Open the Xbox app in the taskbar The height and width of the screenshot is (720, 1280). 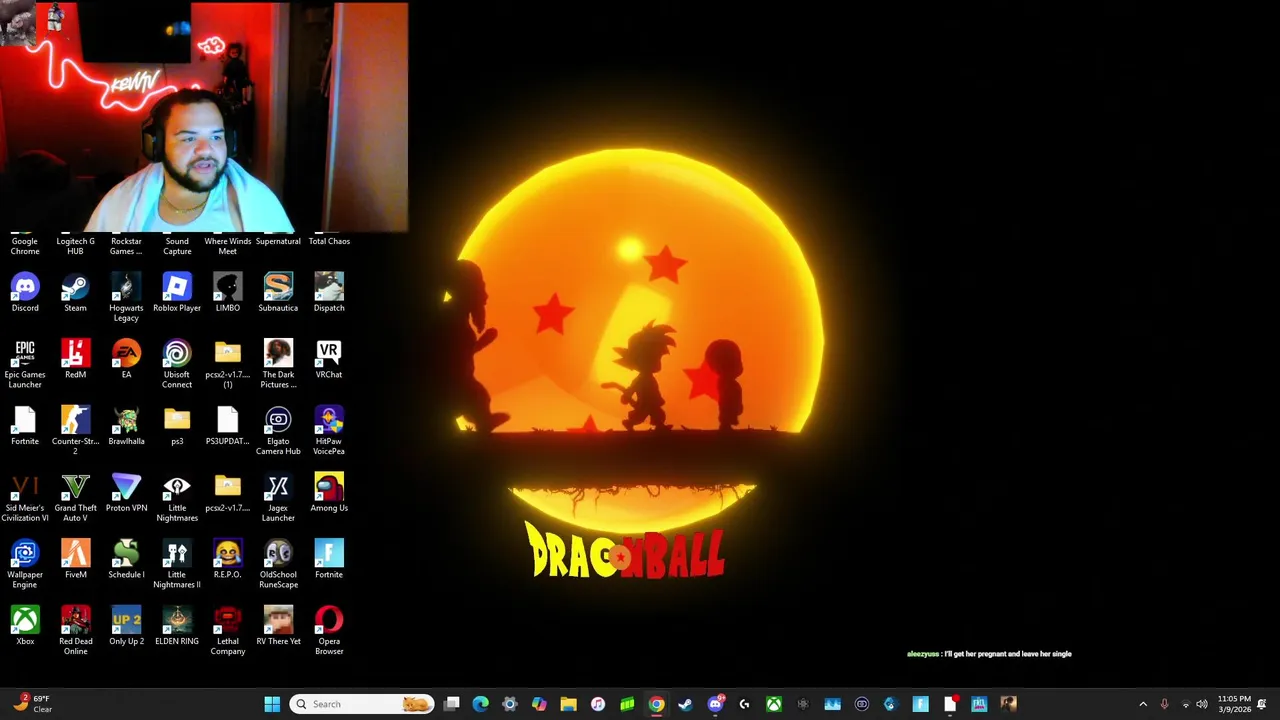coord(773,704)
